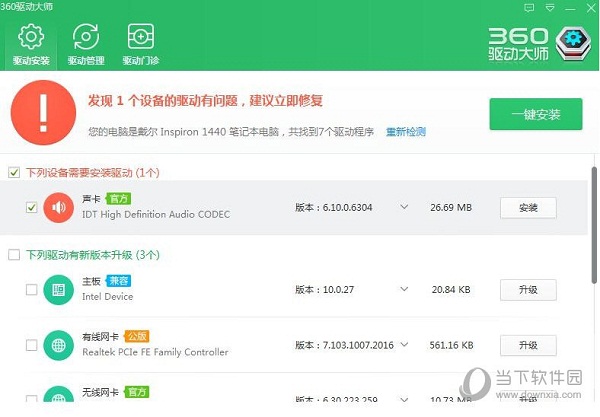The image size is (600, 417).
Task: Click the 兼容 tag next to 主板
Action: coord(119,281)
